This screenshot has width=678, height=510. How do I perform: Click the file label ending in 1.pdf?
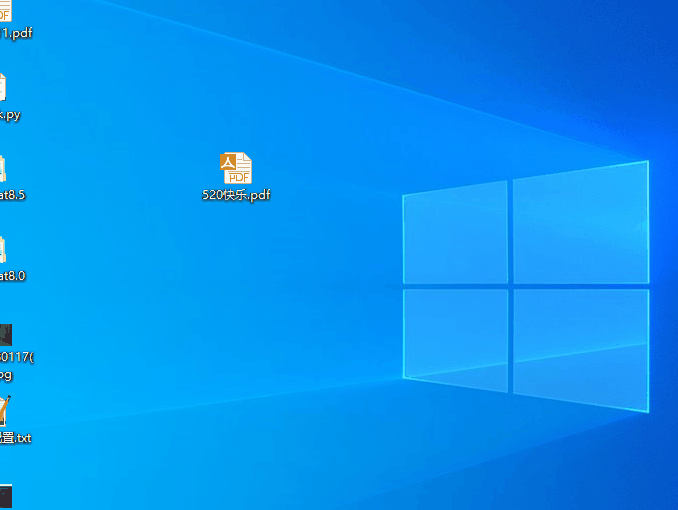[x=16, y=33]
